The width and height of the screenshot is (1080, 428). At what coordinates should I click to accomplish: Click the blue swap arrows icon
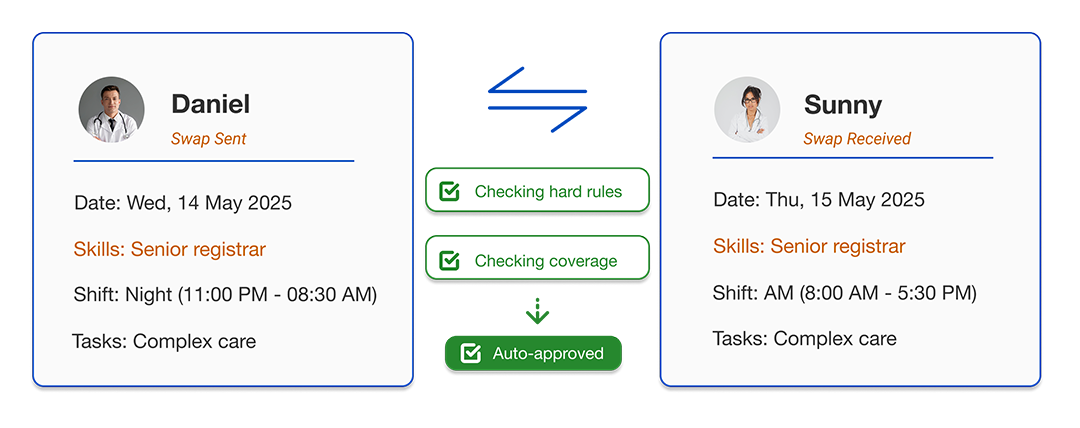click(x=537, y=100)
